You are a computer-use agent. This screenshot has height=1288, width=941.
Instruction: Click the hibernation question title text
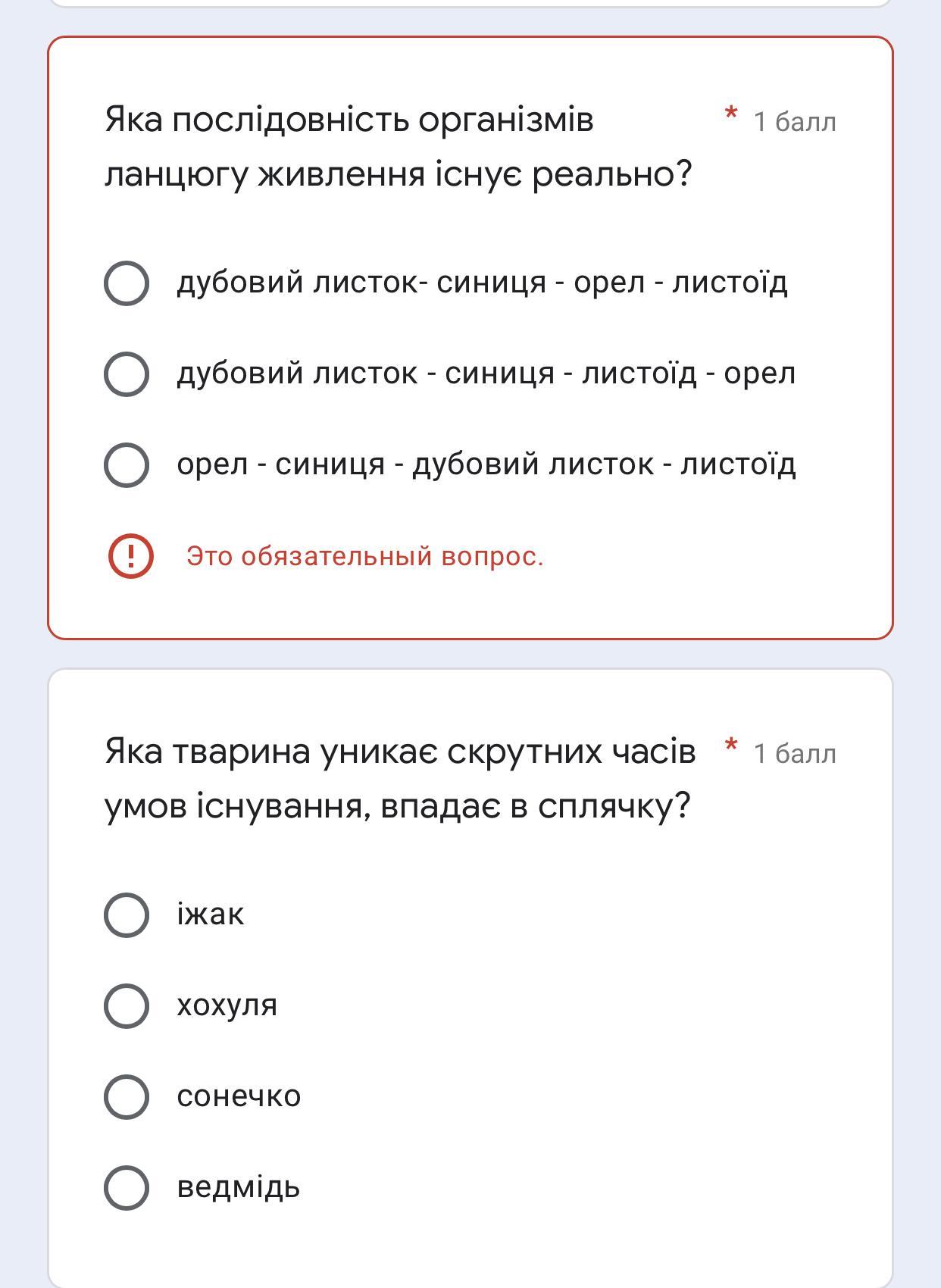coord(399,778)
